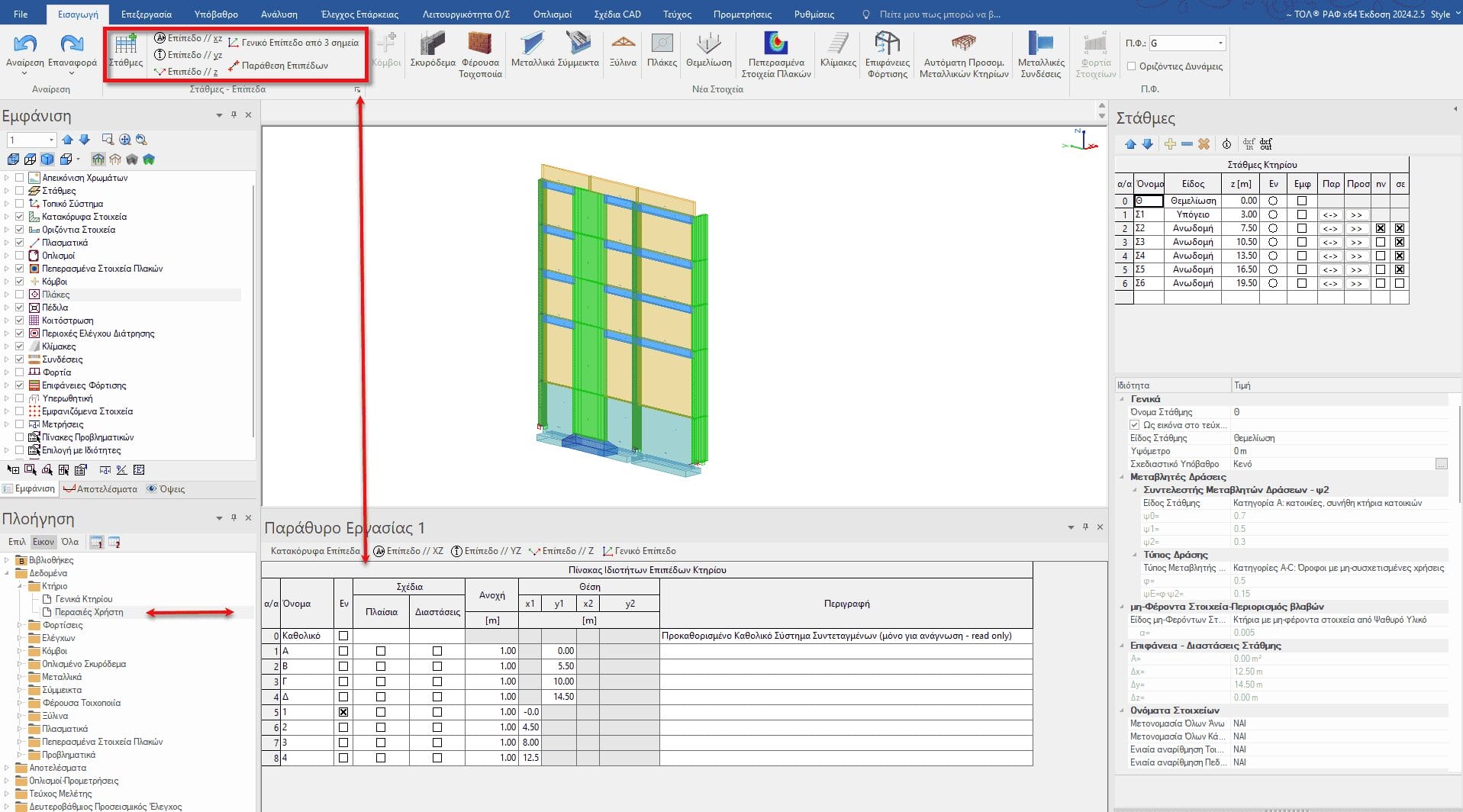Viewport: 1463px width, 812px height.
Task: Click the Παράθεση Επιπέδων button
Action: [284, 66]
